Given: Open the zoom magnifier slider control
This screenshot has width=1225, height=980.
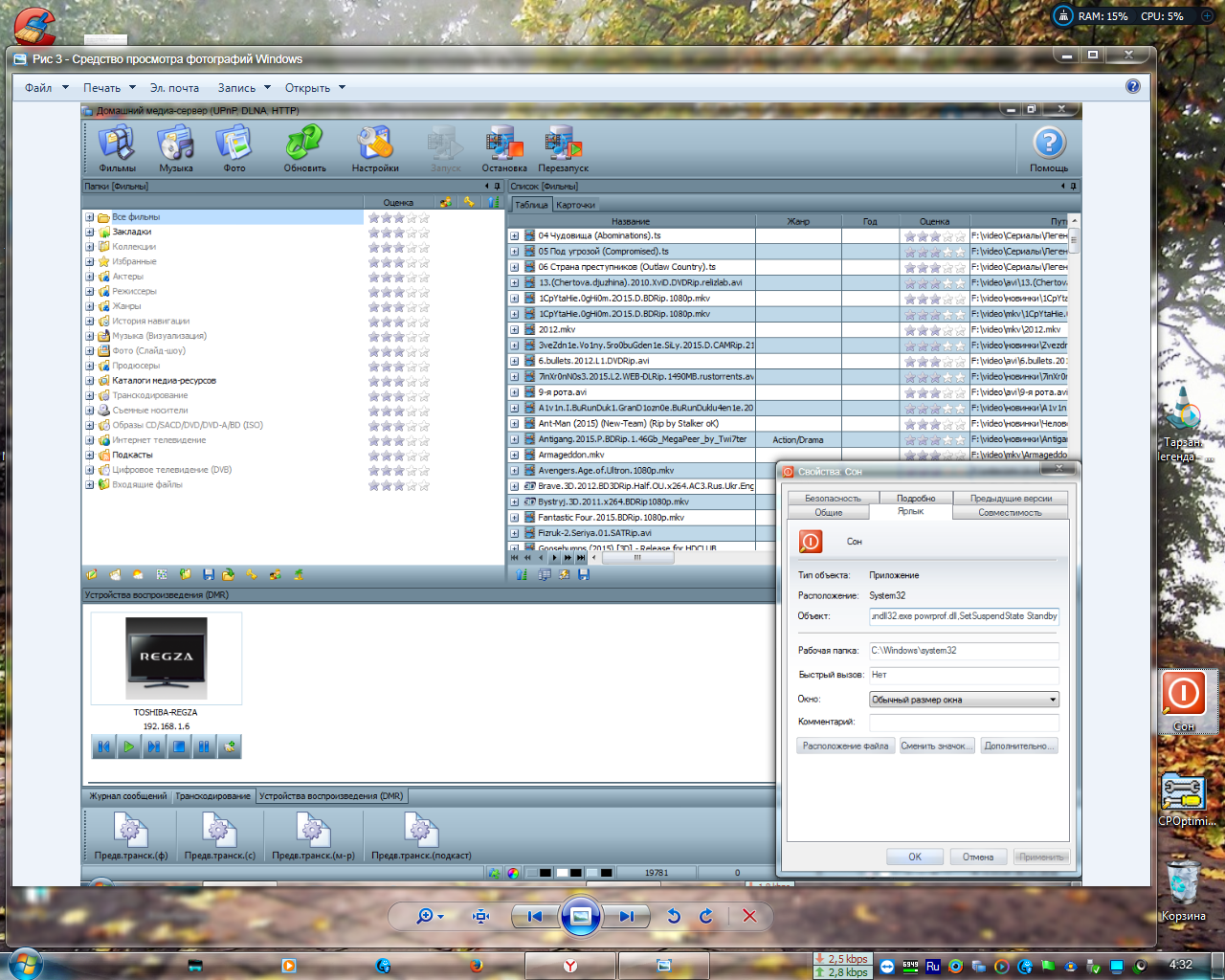Looking at the screenshot, I should pyautogui.click(x=430, y=916).
